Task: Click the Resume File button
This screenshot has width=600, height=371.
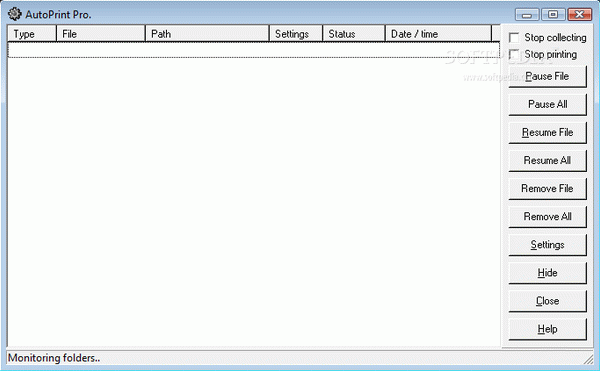Action: pyautogui.click(x=547, y=133)
